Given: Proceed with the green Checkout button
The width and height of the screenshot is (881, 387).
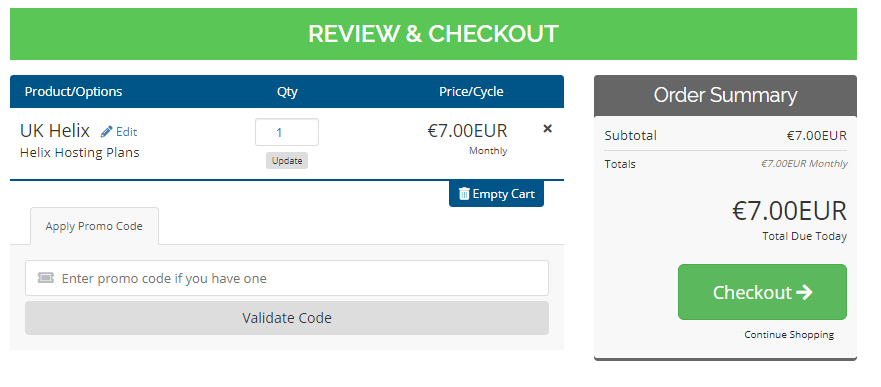Looking at the screenshot, I should coord(762,292).
